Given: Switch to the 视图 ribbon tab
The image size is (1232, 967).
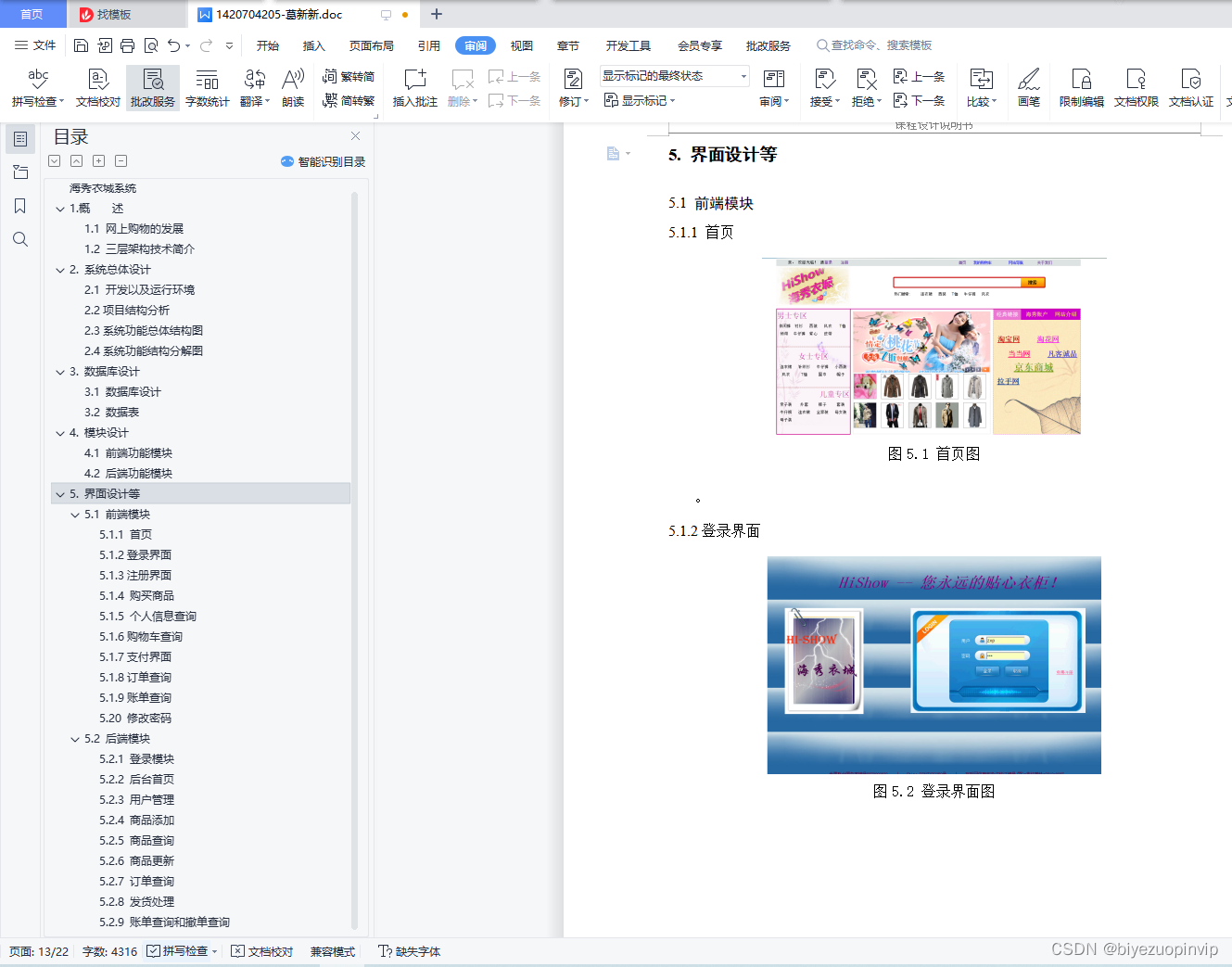Looking at the screenshot, I should coord(521,45).
